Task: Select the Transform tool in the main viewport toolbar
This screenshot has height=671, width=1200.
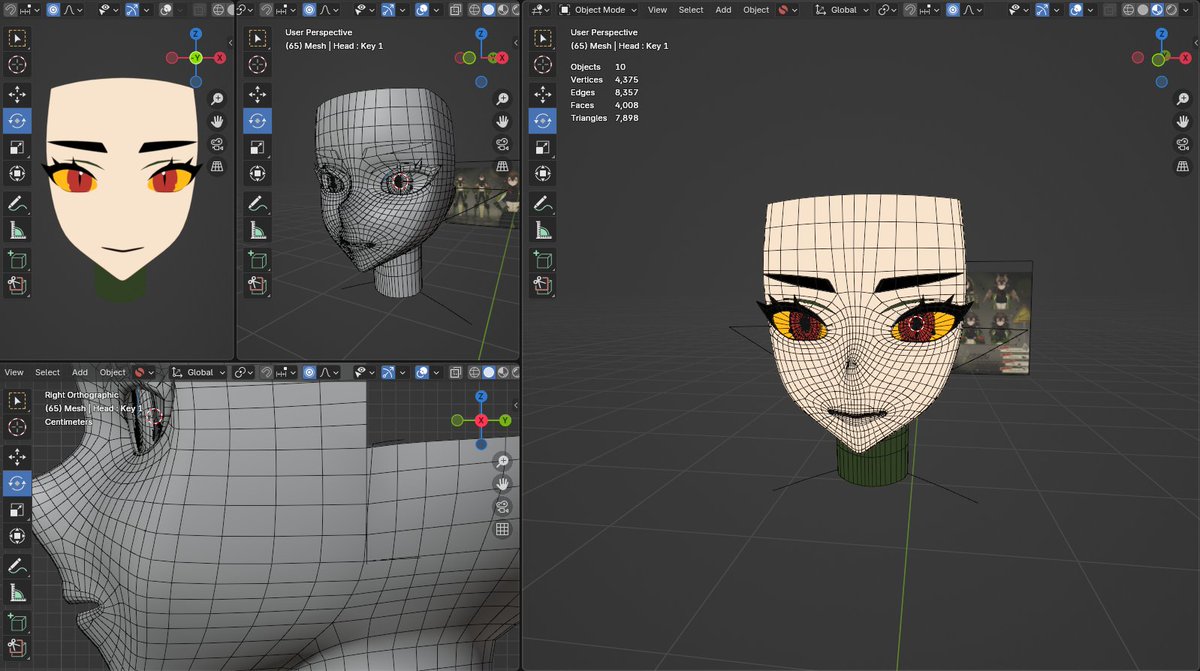Action: click(541, 173)
